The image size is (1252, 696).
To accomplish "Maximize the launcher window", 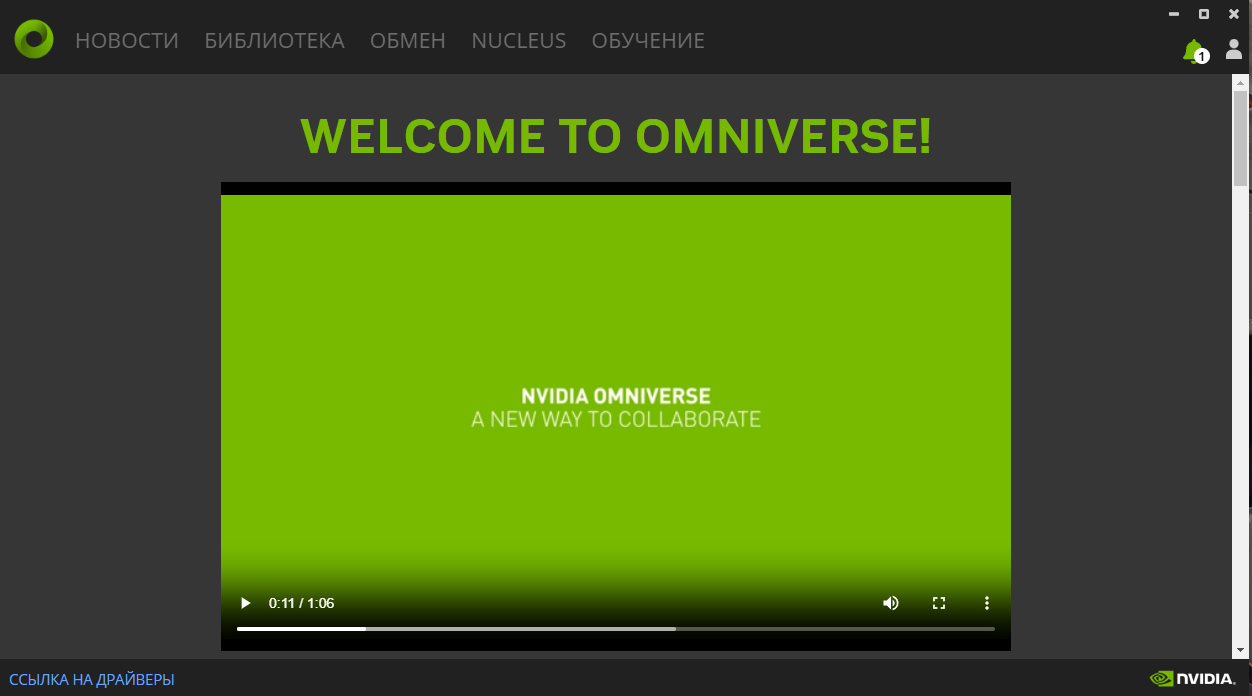I will (1204, 14).
